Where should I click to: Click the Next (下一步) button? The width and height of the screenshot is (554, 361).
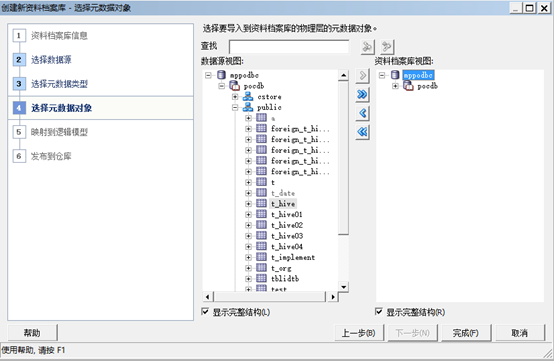pos(412,333)
